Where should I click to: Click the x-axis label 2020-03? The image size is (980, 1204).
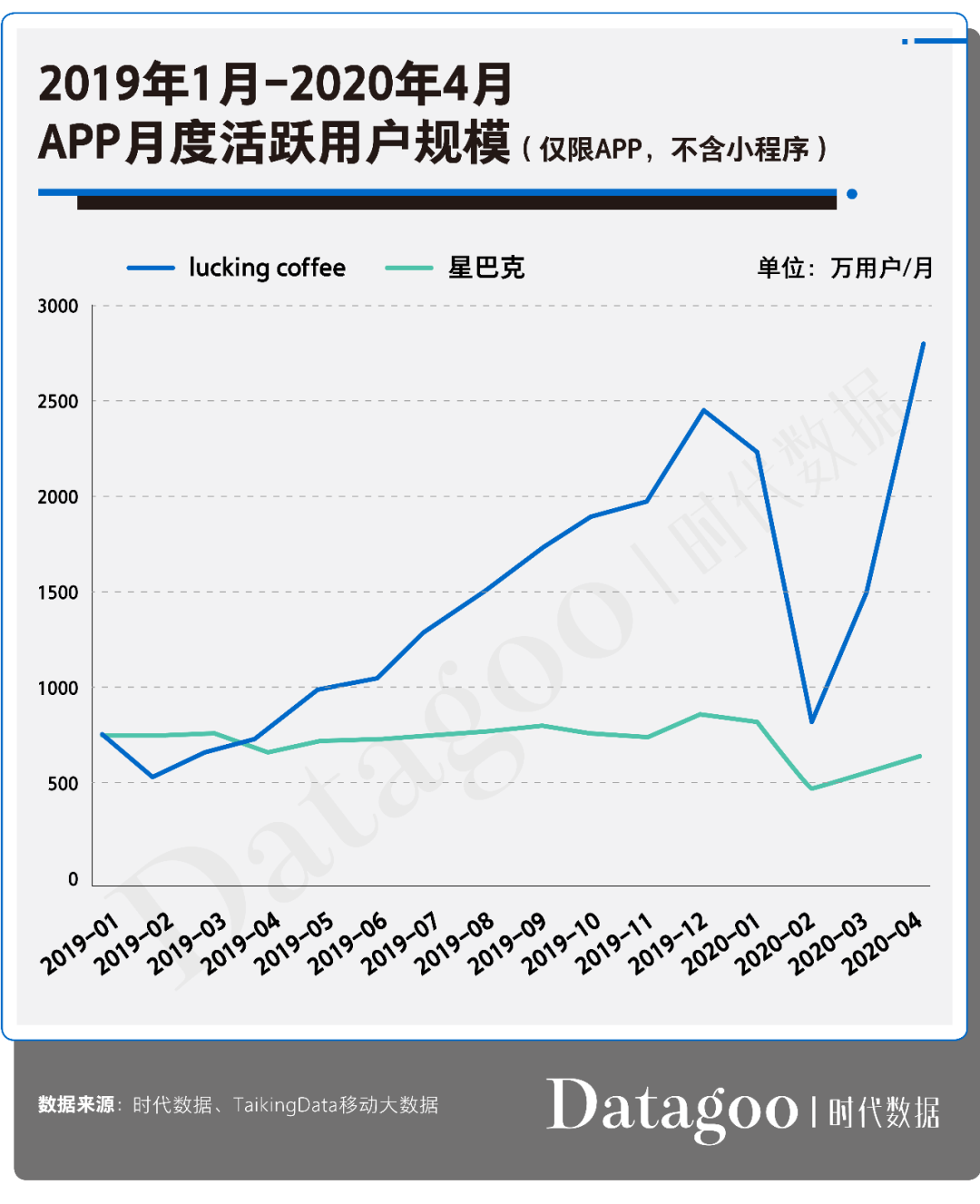click(828, 945)
